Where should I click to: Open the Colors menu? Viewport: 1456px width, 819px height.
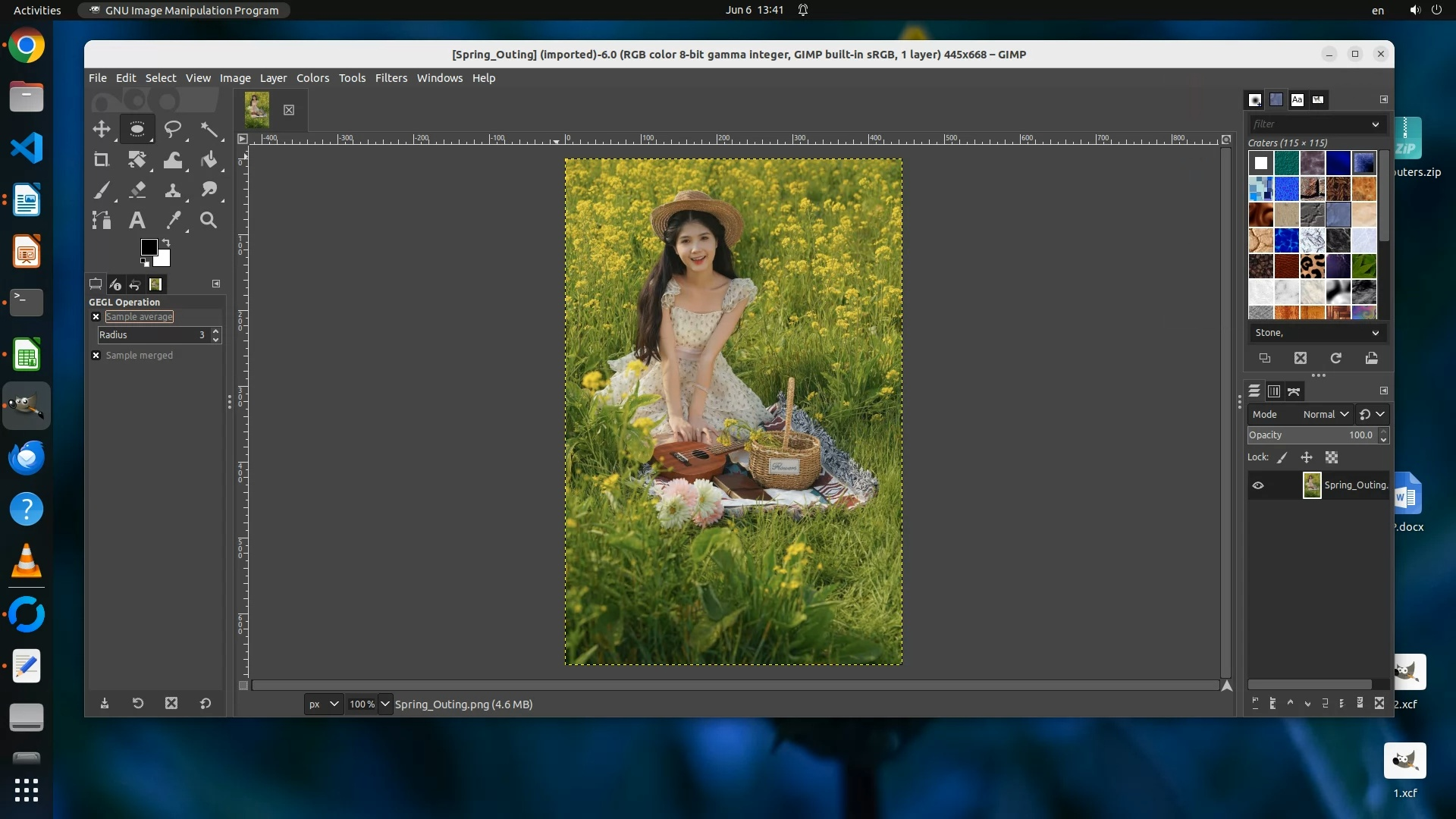tap(312, 78)
